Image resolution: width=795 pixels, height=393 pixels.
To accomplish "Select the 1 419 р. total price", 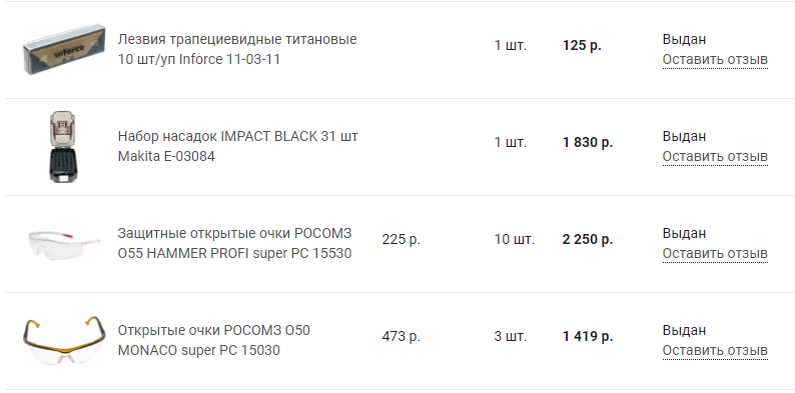I will coord(588,336).
